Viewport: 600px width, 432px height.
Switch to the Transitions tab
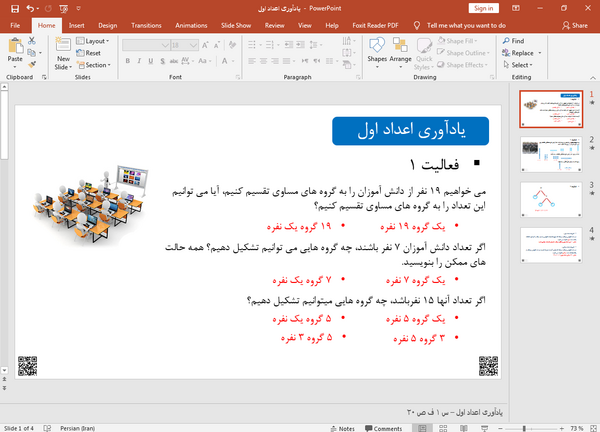[146, 25]
